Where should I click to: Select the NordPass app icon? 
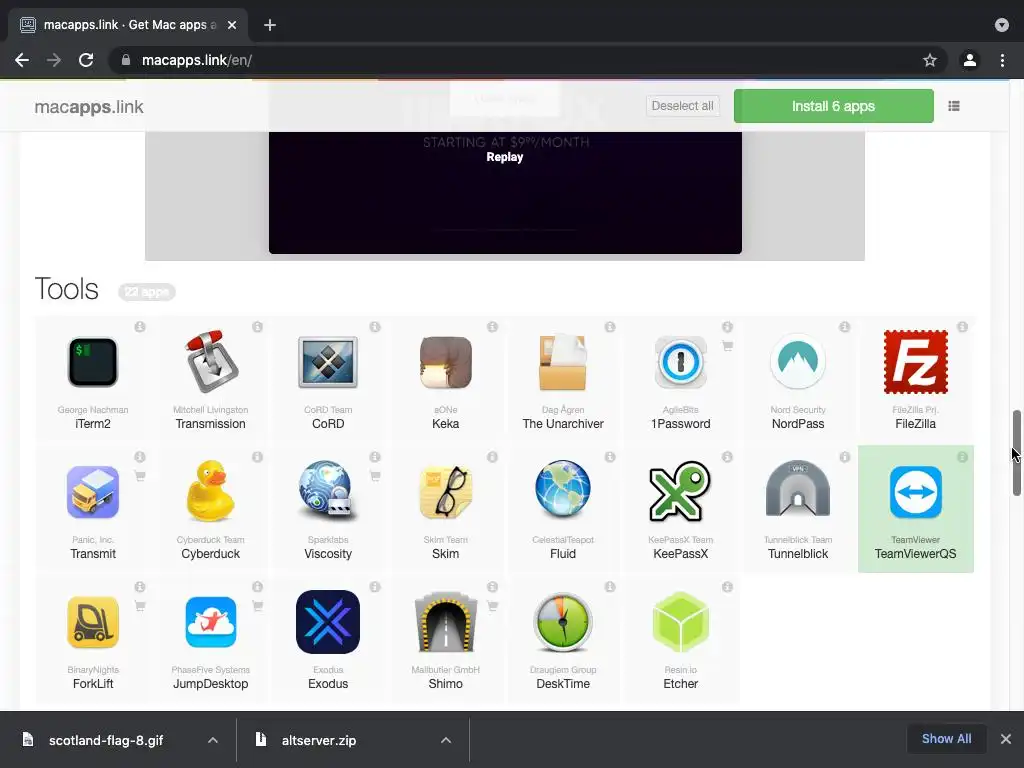click(798, 362)
